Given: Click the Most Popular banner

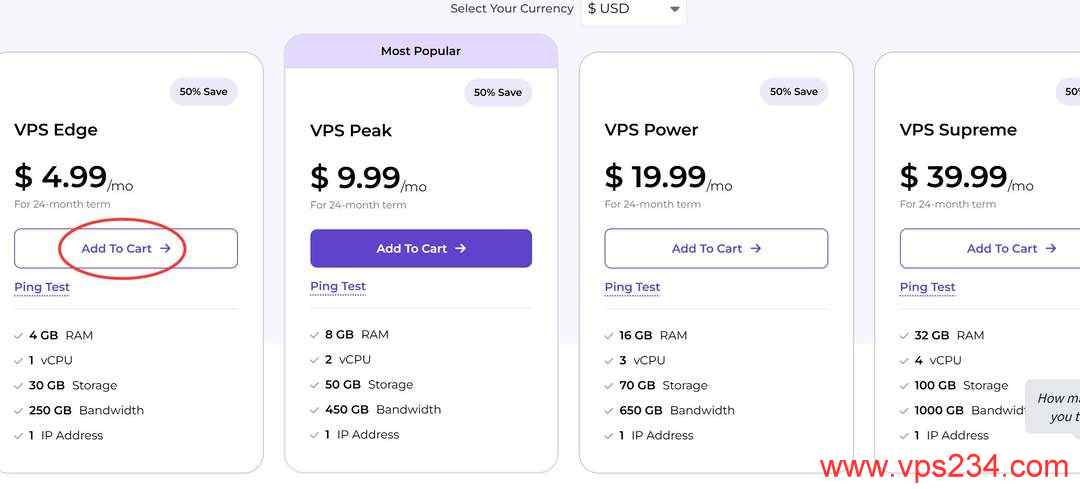Looking at the screenshot, I should (x=421, y=51).
